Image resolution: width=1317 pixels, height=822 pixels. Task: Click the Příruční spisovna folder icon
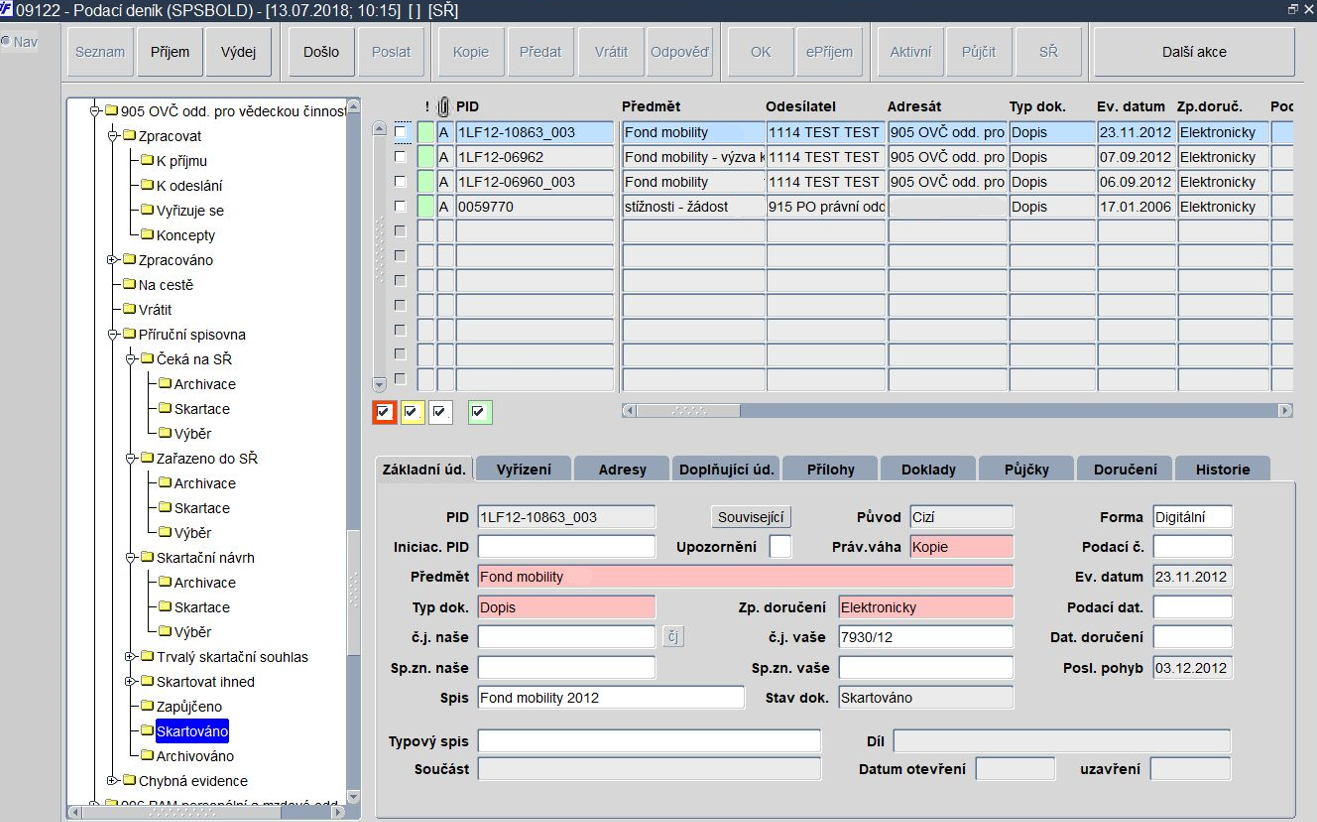coord(129,335)
